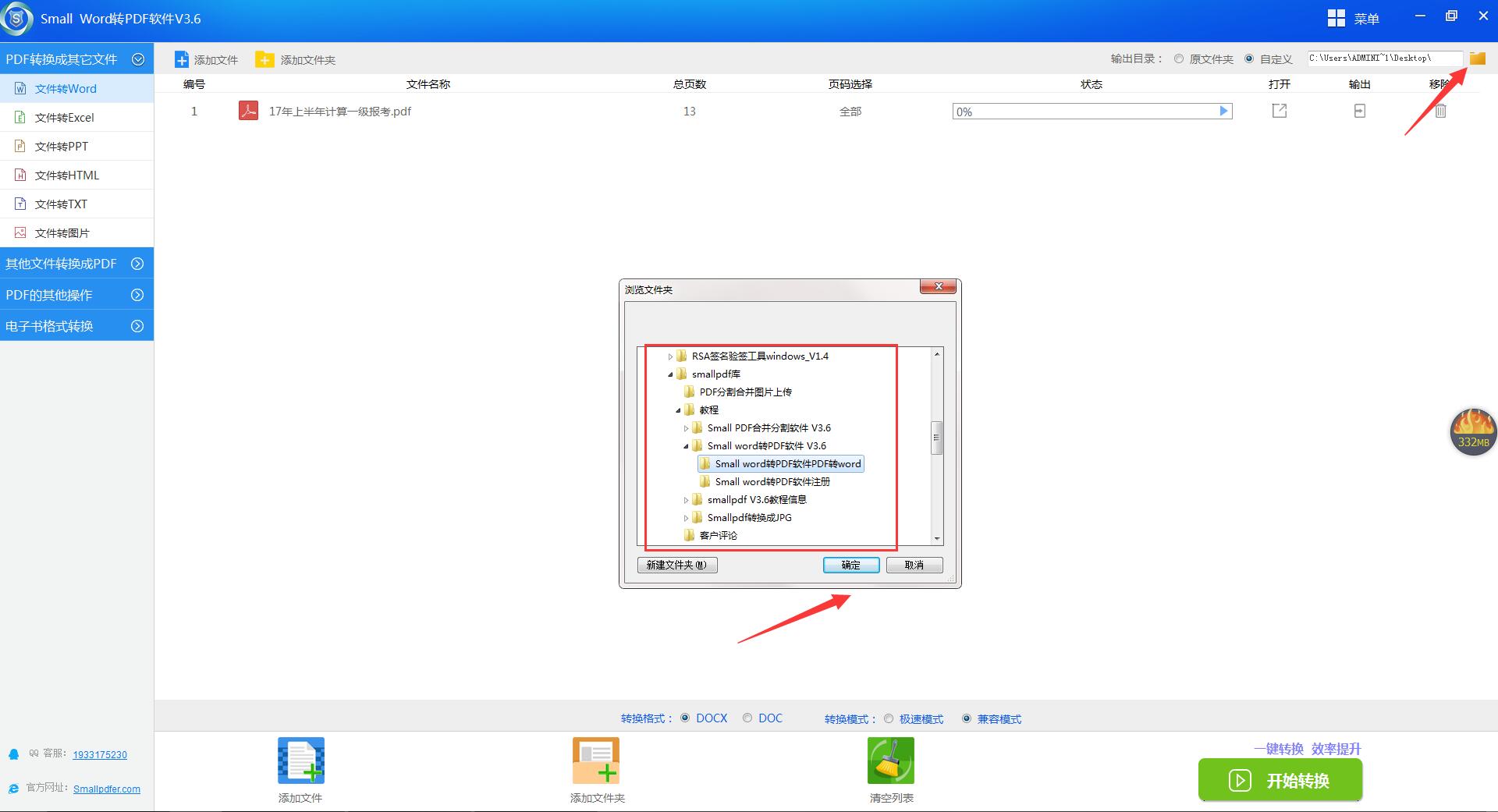Click the PDF icon of 17年上半年计算一级报考.pdf
Viewport: 1498px width, 812px height.
[248, 111]
